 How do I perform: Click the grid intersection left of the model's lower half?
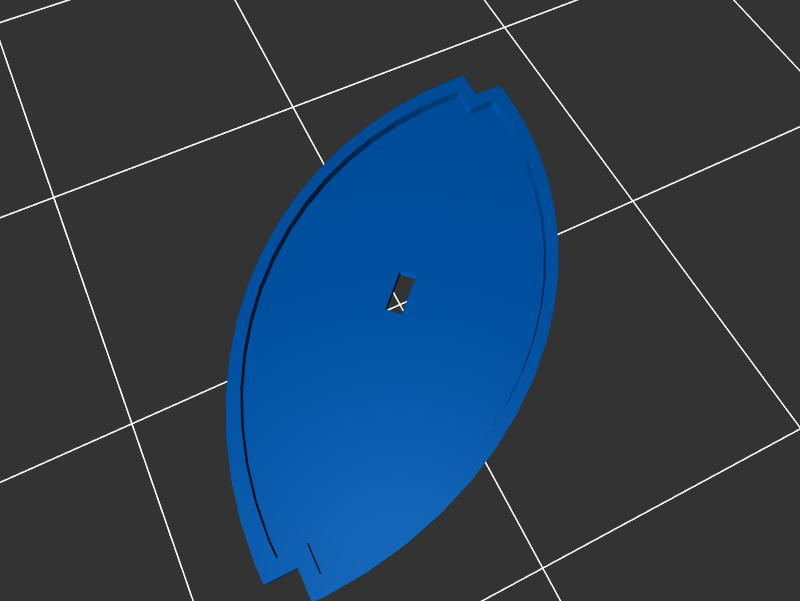132,423
